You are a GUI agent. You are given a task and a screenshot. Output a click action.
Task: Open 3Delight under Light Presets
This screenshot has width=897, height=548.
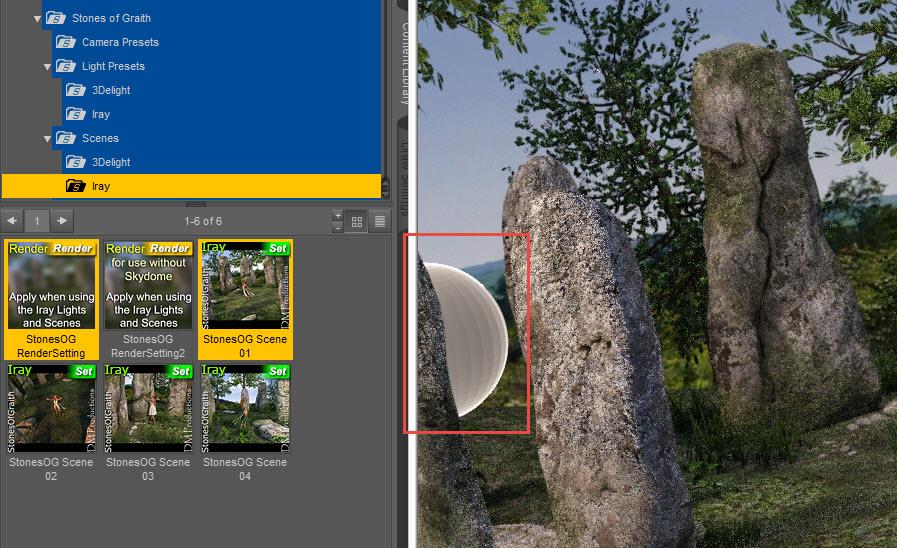click(111, 90)
